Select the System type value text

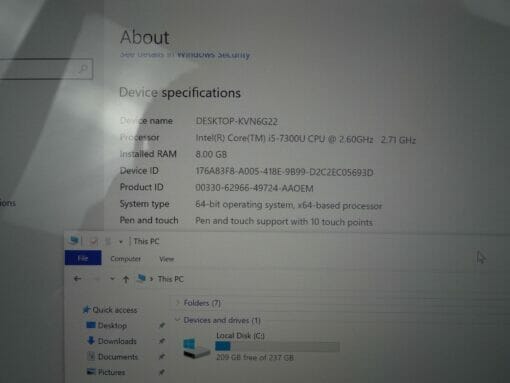click(x=289, y=205)
